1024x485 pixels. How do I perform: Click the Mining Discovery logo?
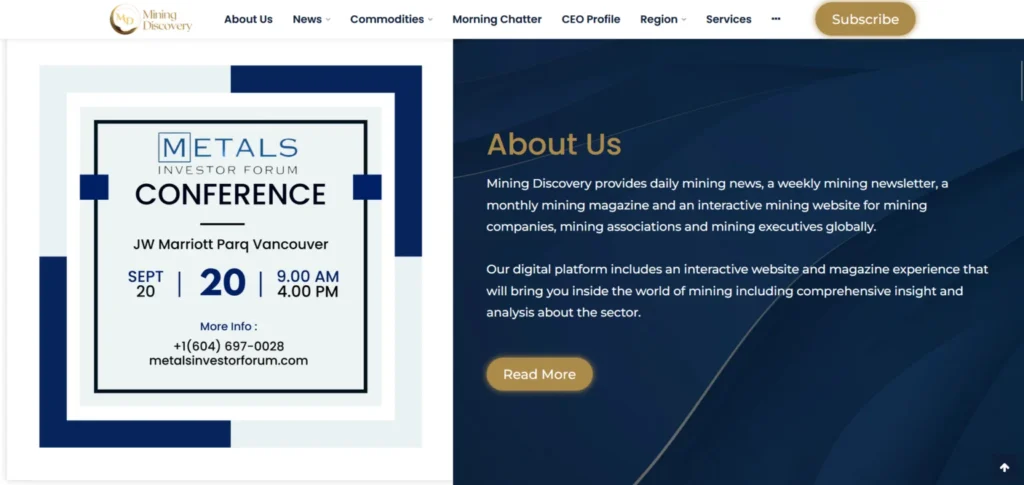point(151,19)
